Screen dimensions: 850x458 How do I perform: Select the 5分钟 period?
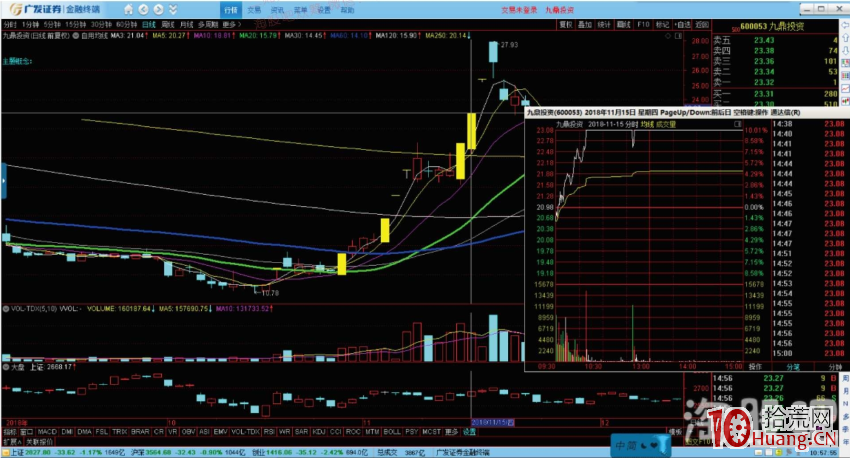(x=52, y=24)
